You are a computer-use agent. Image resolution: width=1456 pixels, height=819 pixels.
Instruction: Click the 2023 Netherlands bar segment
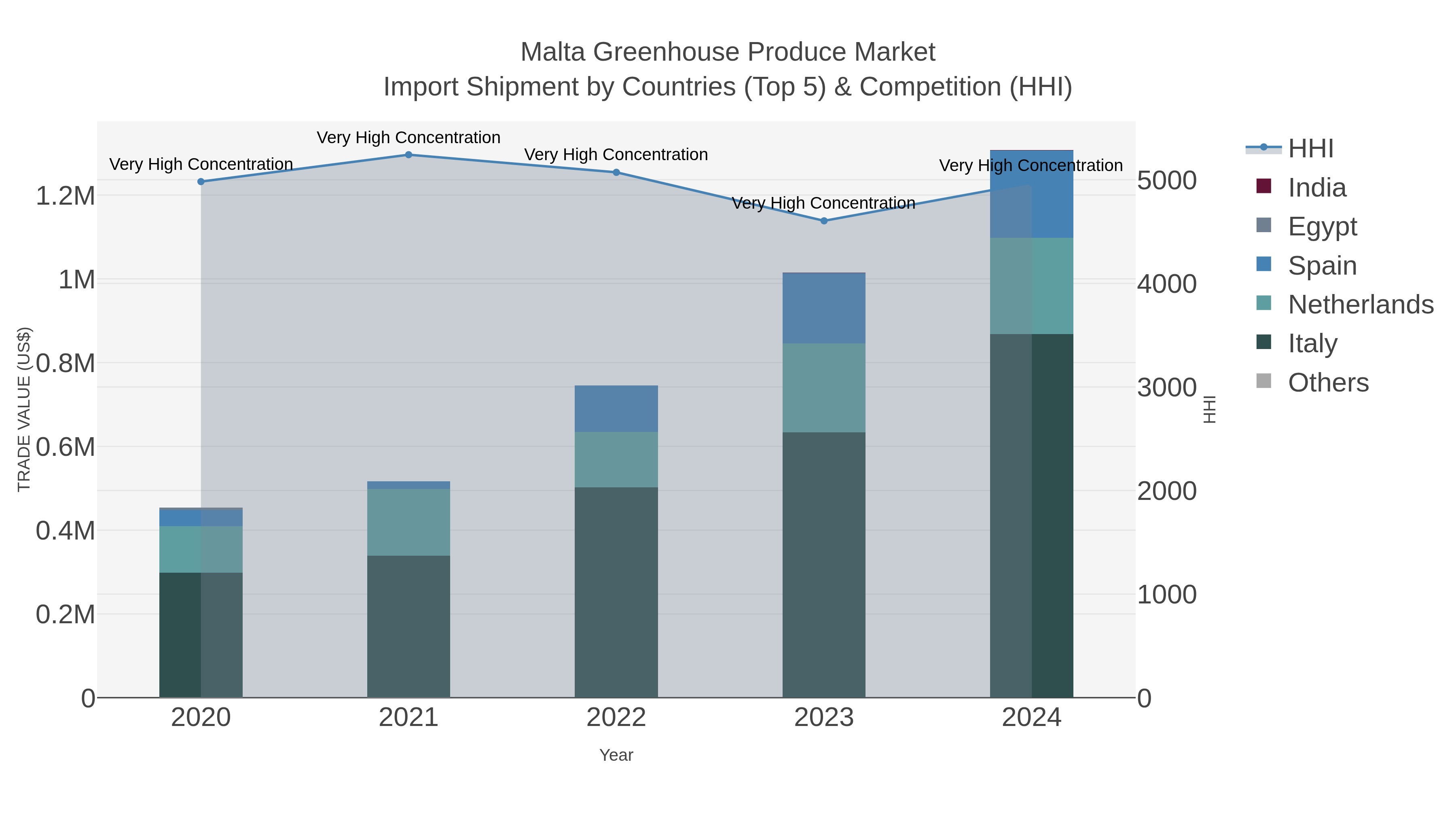[824, 388]
